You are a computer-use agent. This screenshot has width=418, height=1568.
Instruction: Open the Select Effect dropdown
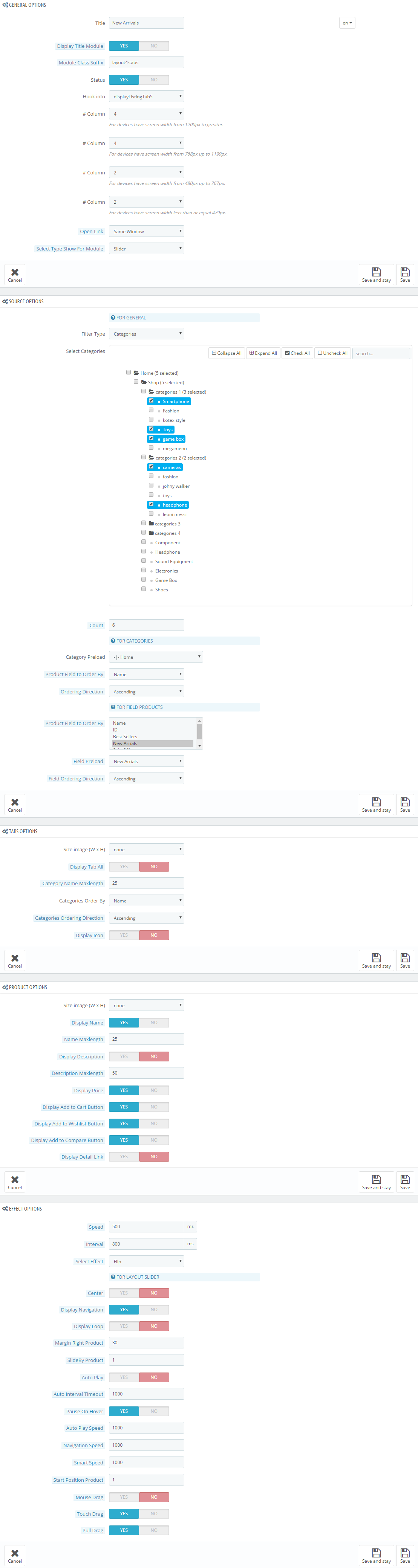[146, 1261]
